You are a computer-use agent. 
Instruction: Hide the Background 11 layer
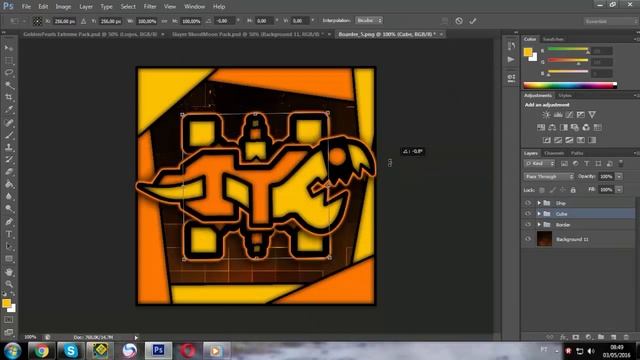click(528, 239)
